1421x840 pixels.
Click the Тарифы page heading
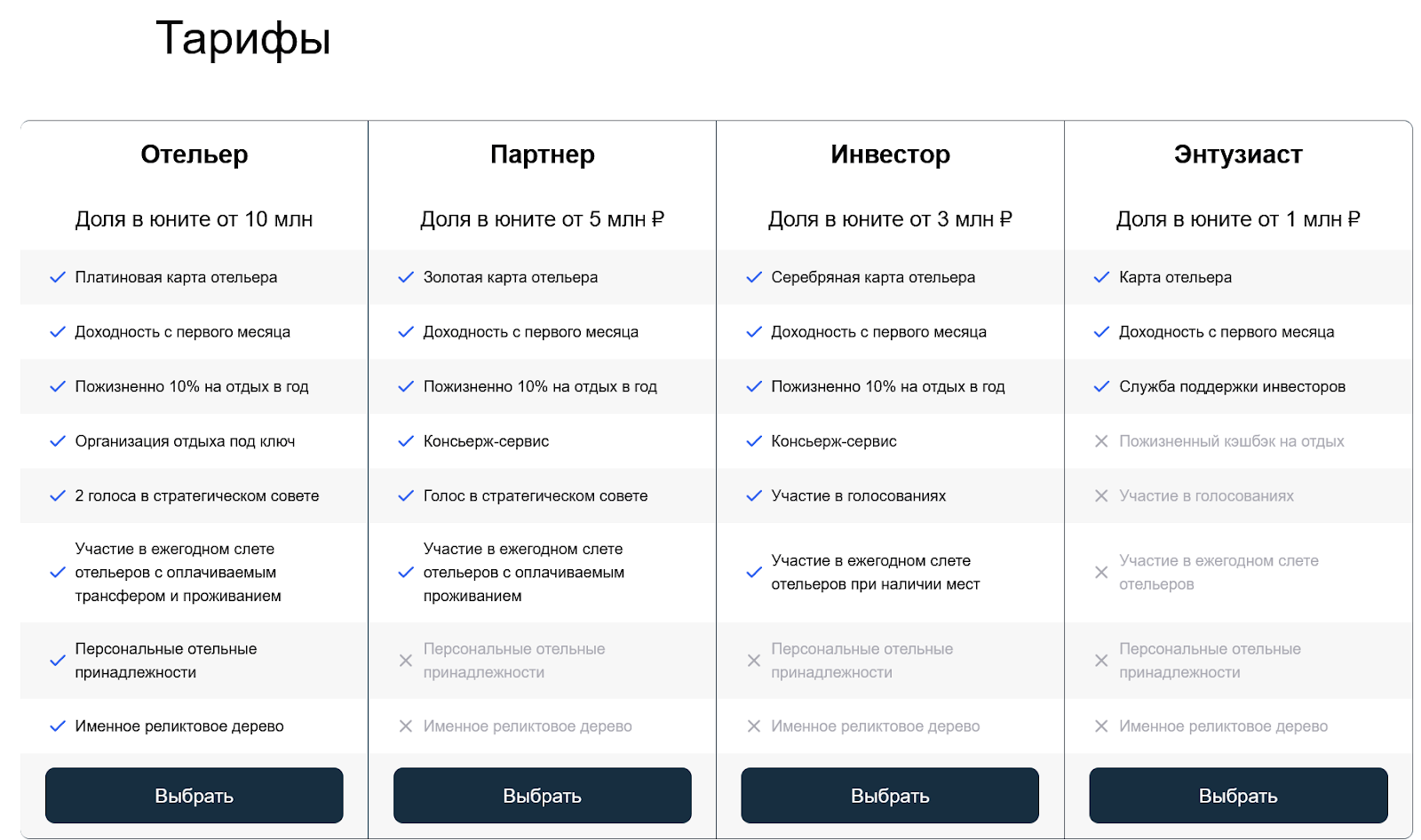point(243,40)
